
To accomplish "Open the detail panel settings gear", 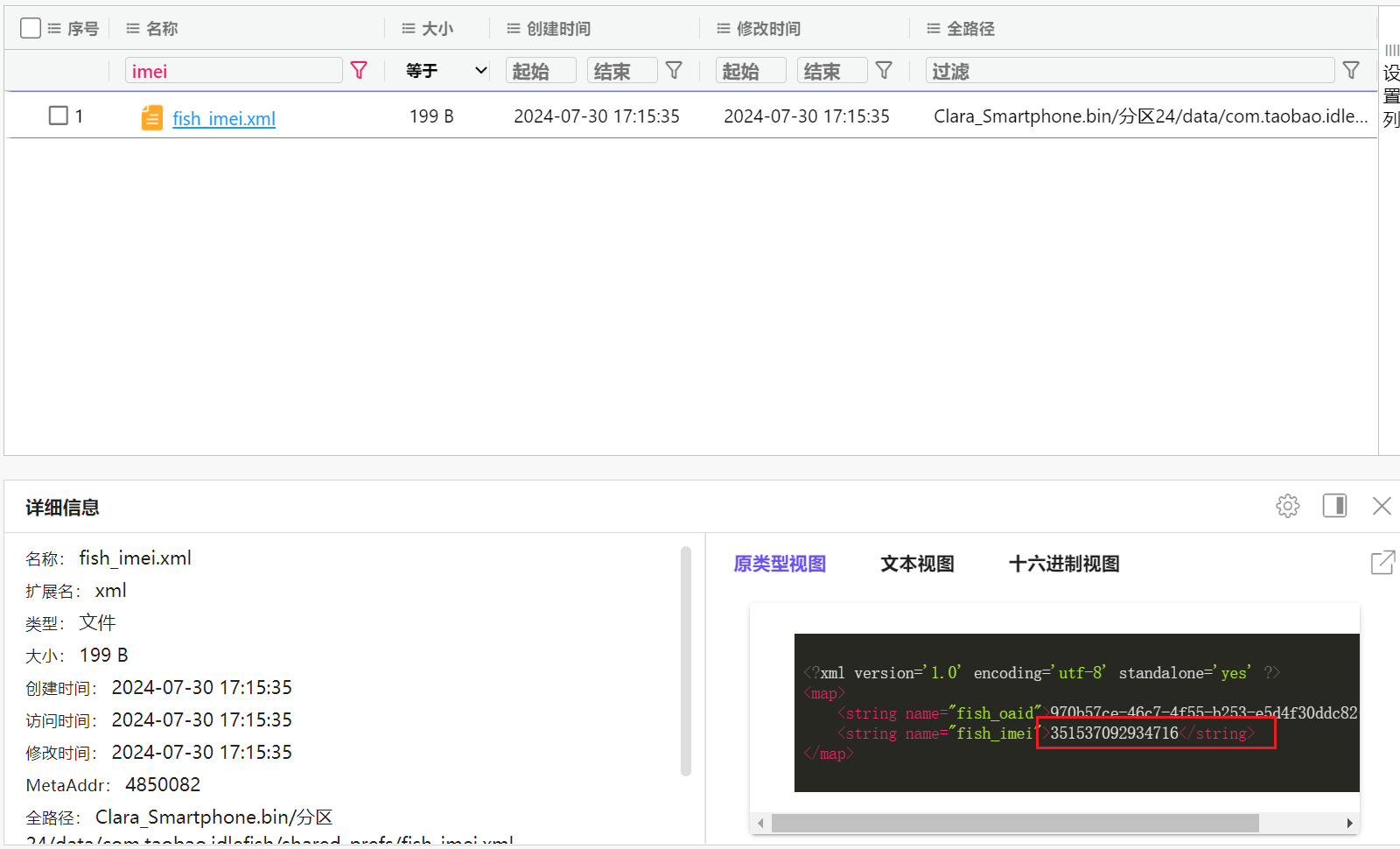I will [1287, 506].
